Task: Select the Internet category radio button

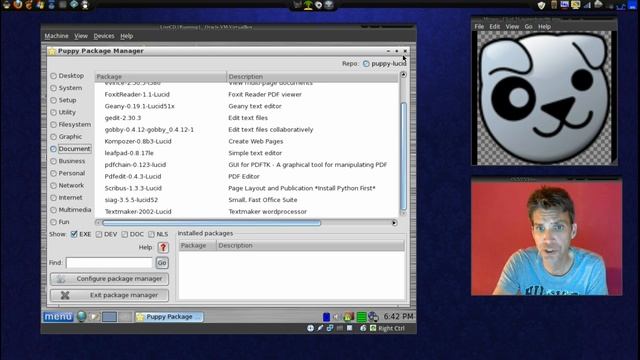Action: [53, 198]
